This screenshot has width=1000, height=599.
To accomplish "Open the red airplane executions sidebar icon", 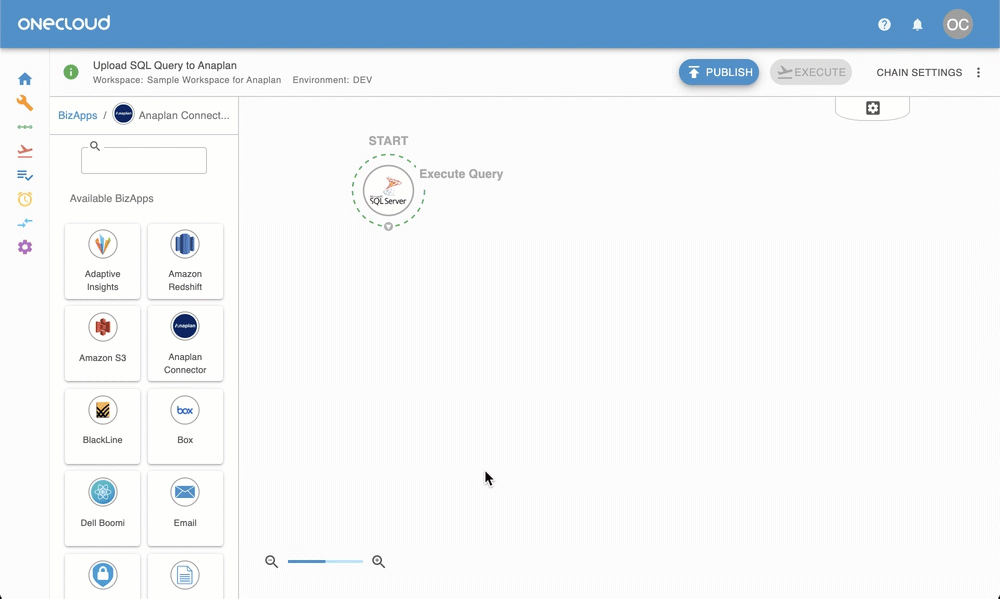I will (25, 151).
